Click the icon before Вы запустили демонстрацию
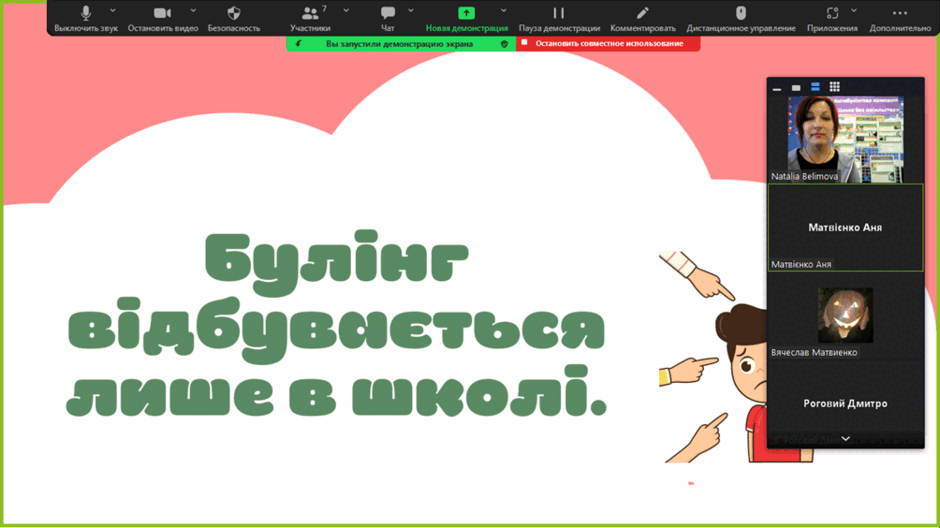940x528 pixels. pyautogui.click(x=299, y=44)
